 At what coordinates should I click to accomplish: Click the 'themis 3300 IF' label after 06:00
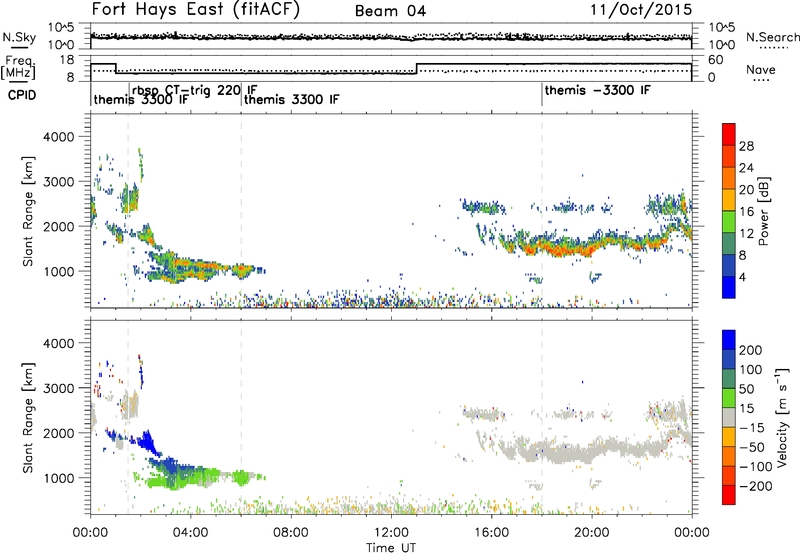pos(291,99)
